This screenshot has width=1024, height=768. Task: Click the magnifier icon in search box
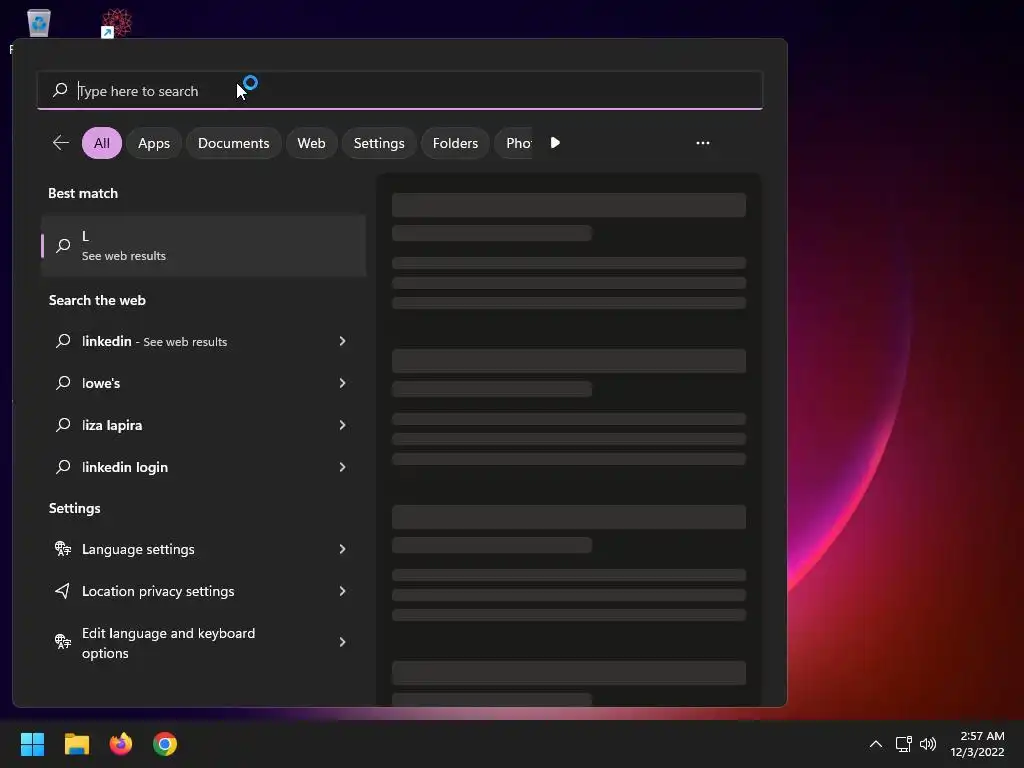(x=60, y=89)
